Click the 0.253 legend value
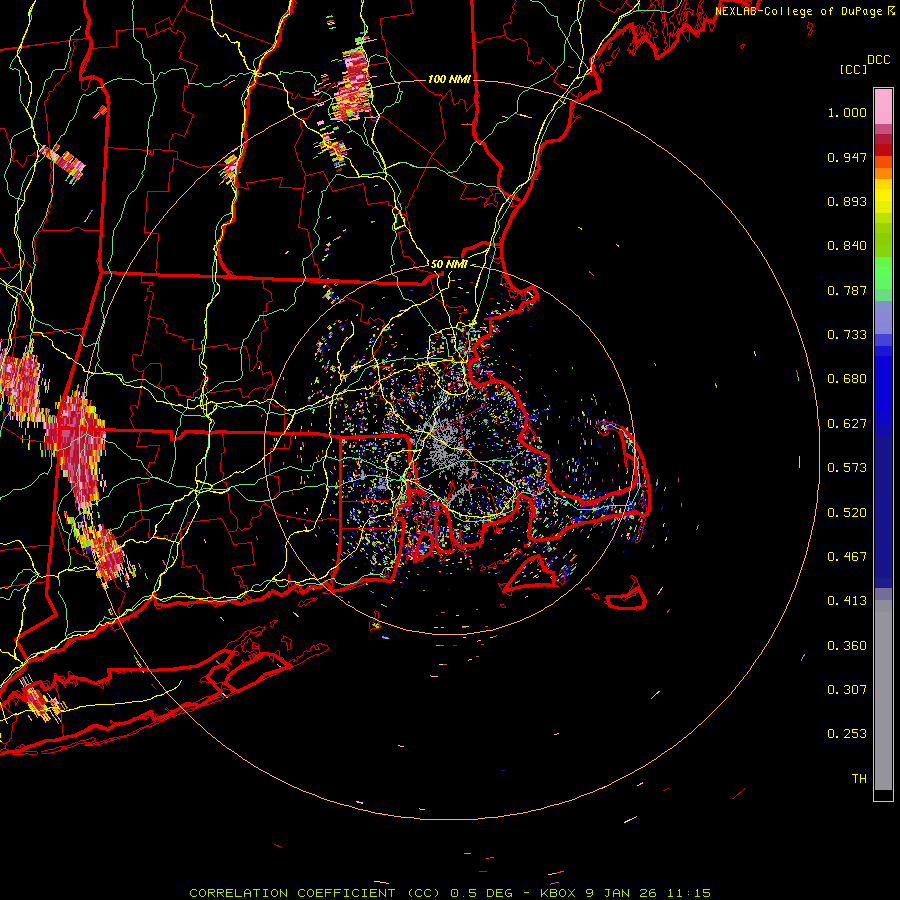This screenshot has width=900, height=900. pos(847,734)
